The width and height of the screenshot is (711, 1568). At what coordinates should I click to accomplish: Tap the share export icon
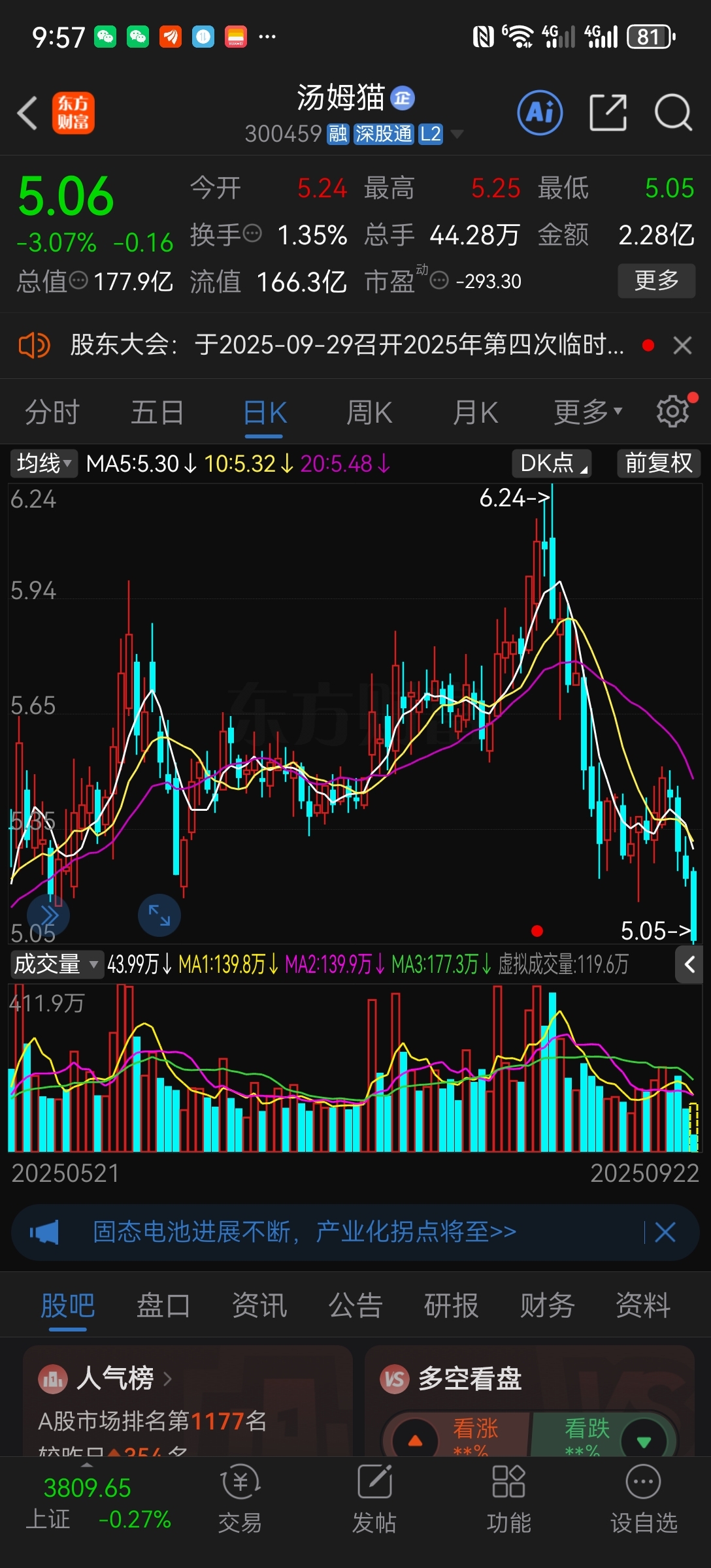608,112
